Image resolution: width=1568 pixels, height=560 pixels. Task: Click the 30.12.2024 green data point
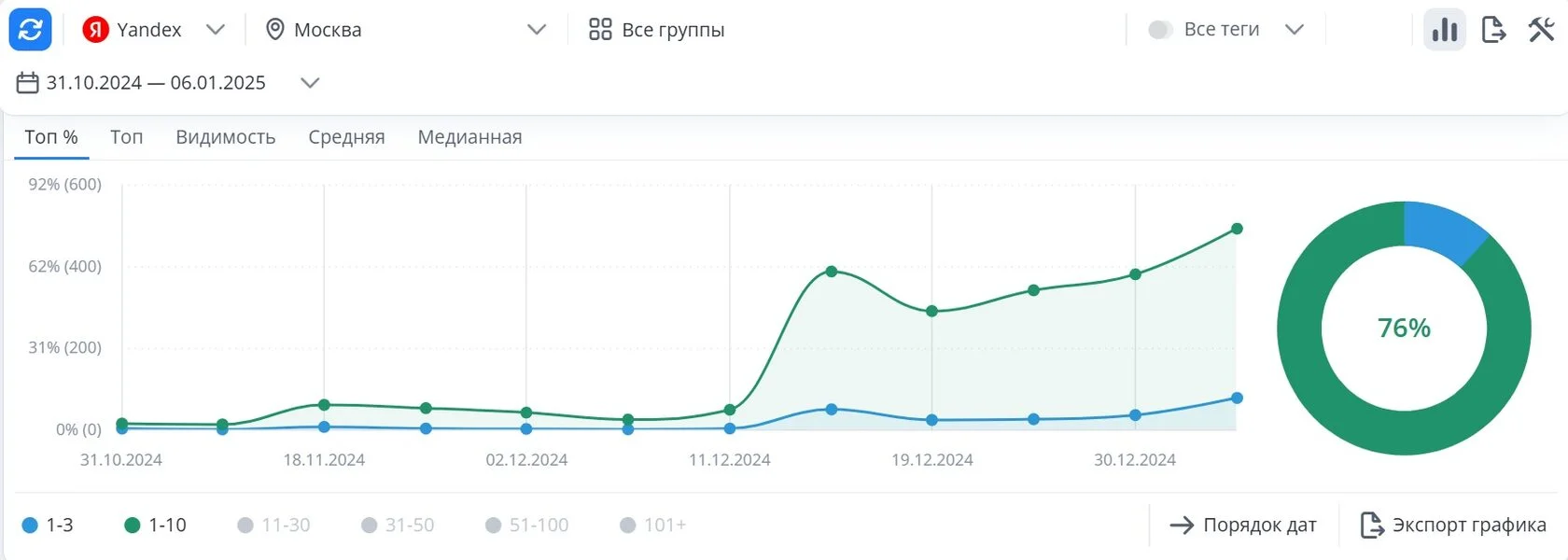pyautogui.click(x=1135, y=274)
